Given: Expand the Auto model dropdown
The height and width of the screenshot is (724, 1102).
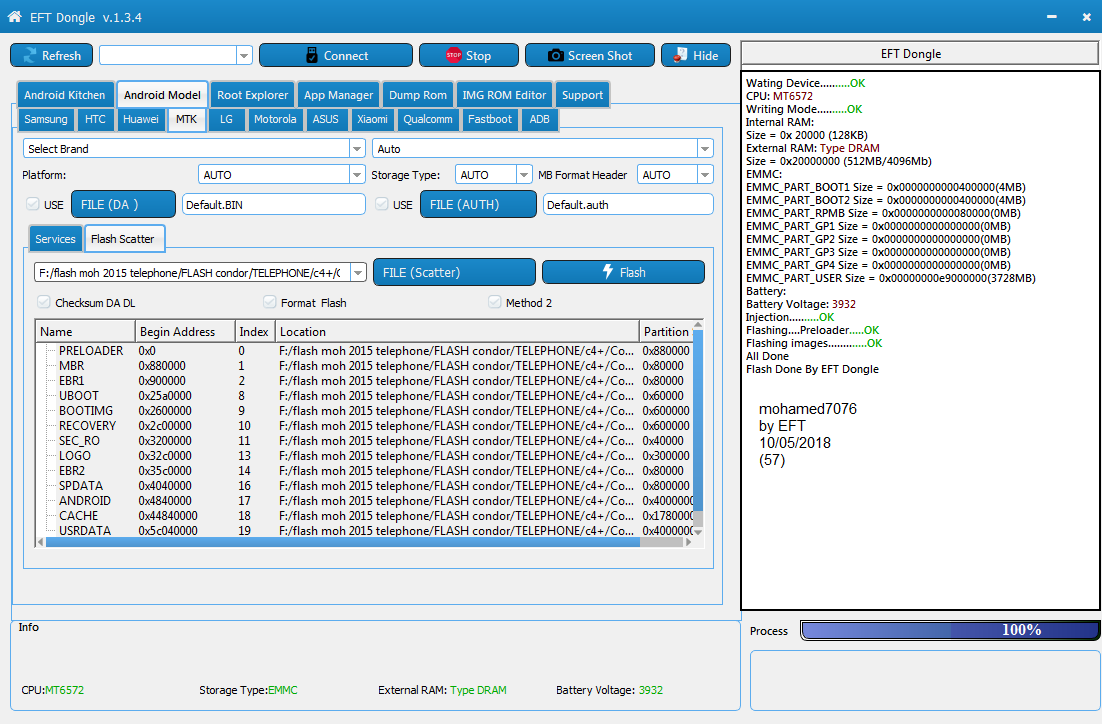Looking at the screenshot, I should 704,148.
